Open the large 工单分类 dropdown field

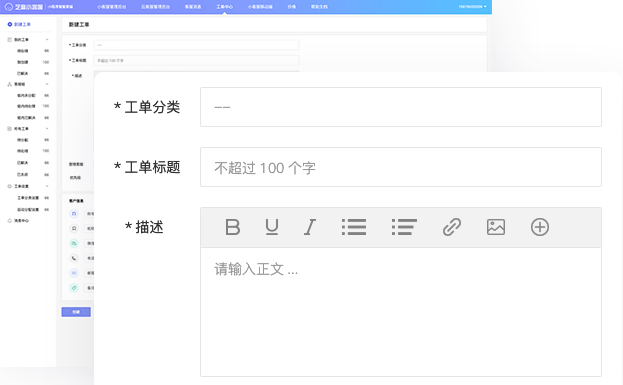coord(401,107)
